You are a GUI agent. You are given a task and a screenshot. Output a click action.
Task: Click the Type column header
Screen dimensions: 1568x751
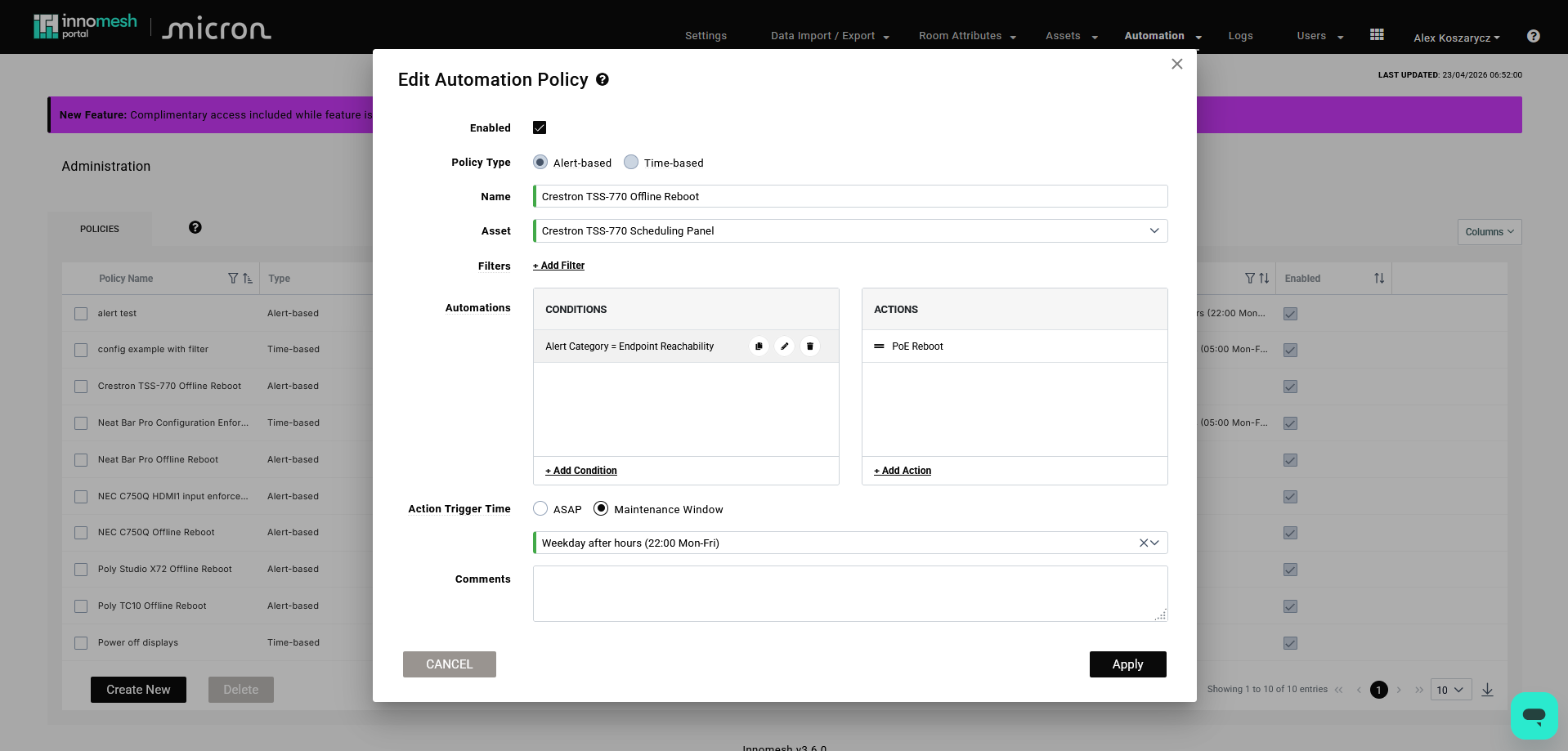tap(280, 279)
